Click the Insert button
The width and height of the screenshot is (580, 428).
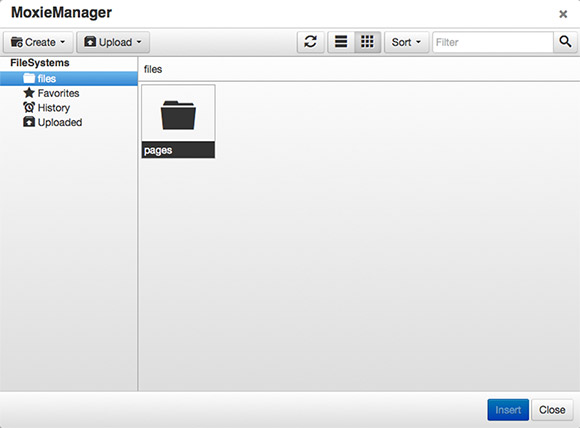pos(508,410)
